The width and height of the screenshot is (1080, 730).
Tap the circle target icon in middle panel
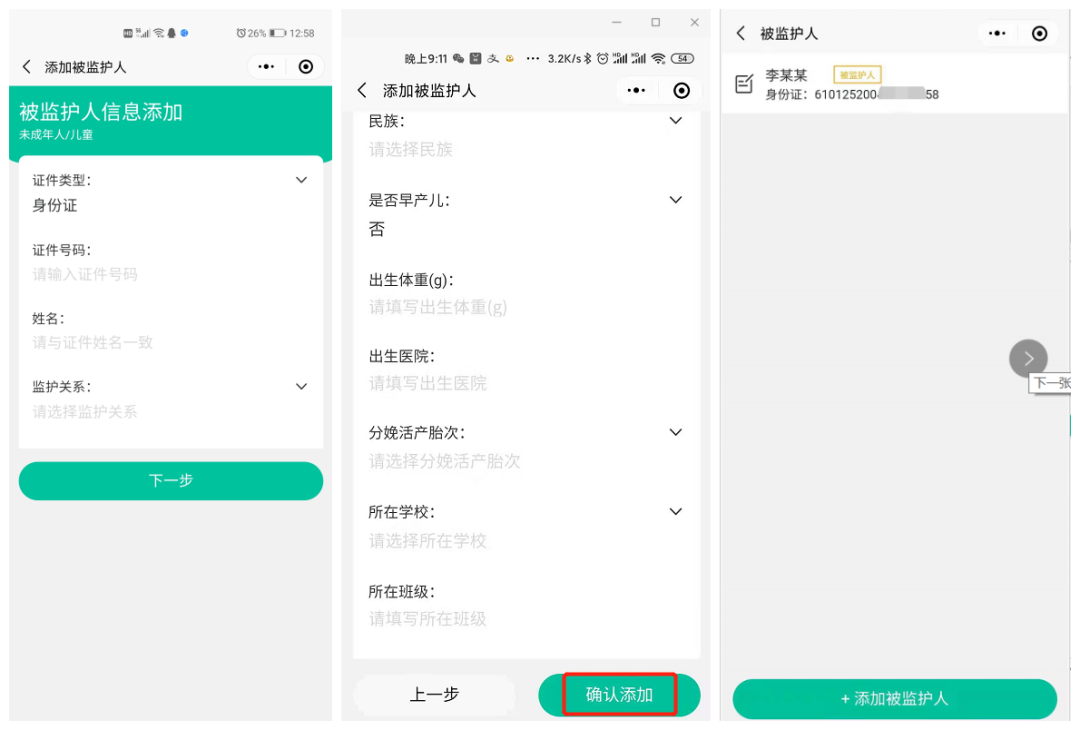(x=681, y=91)
